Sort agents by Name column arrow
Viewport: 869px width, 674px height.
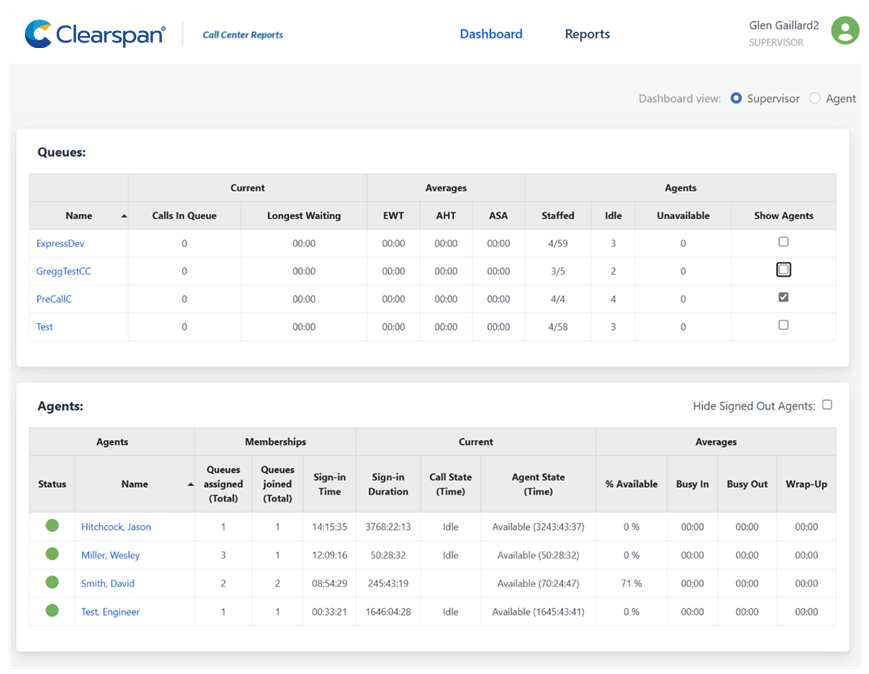point(190,484)
